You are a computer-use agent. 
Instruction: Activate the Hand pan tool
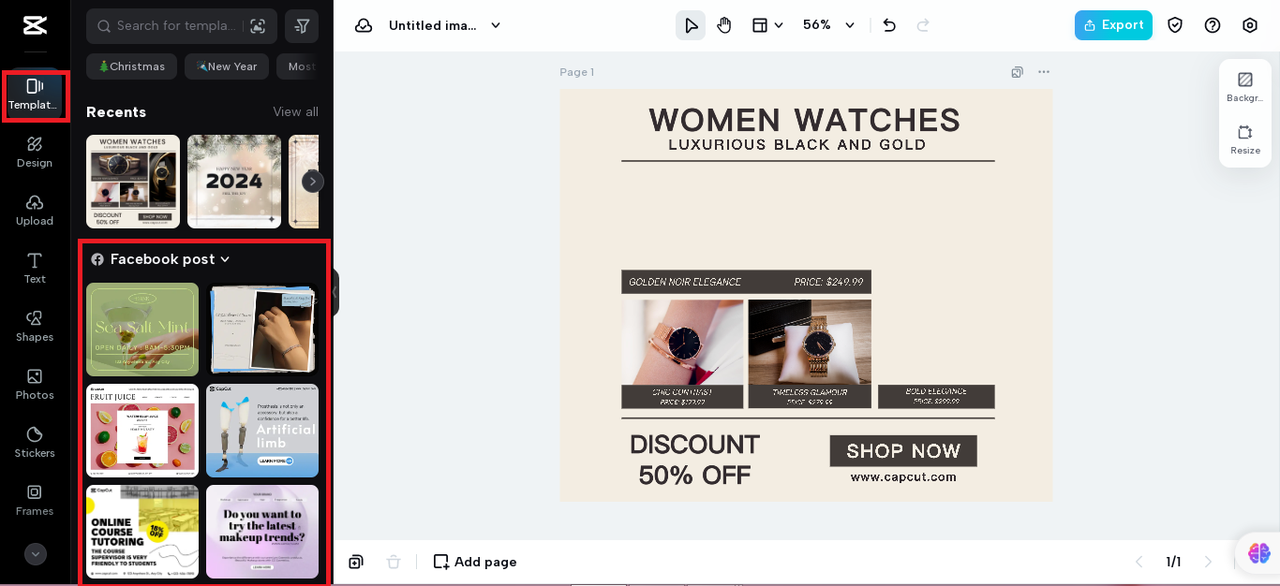724,25
